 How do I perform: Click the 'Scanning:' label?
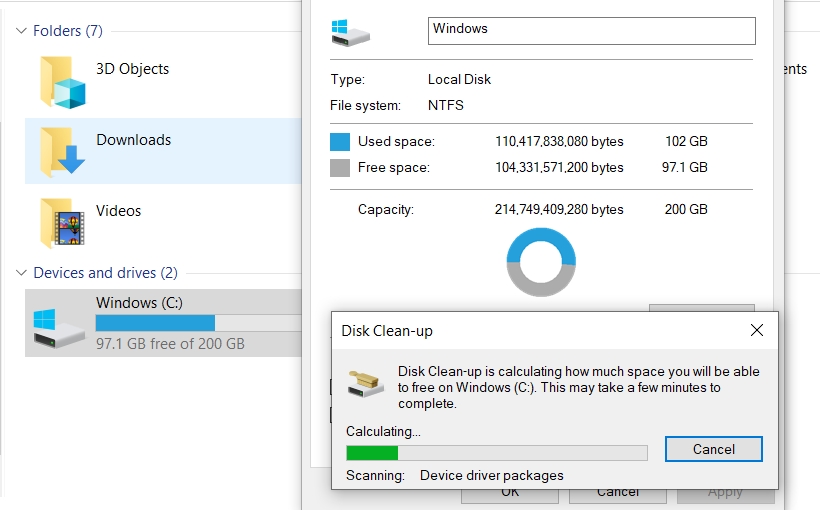pyautogui.click(x=375, y=475)
